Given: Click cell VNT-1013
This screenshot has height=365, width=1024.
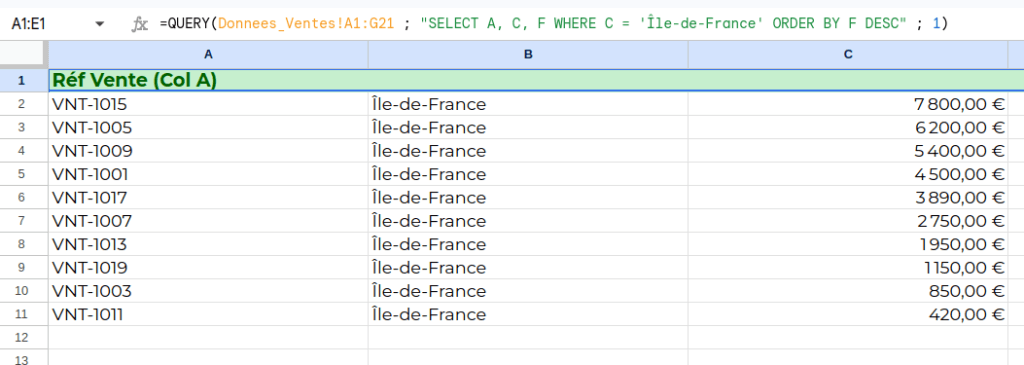Looking at the screenshot, I should click(208, 244).
